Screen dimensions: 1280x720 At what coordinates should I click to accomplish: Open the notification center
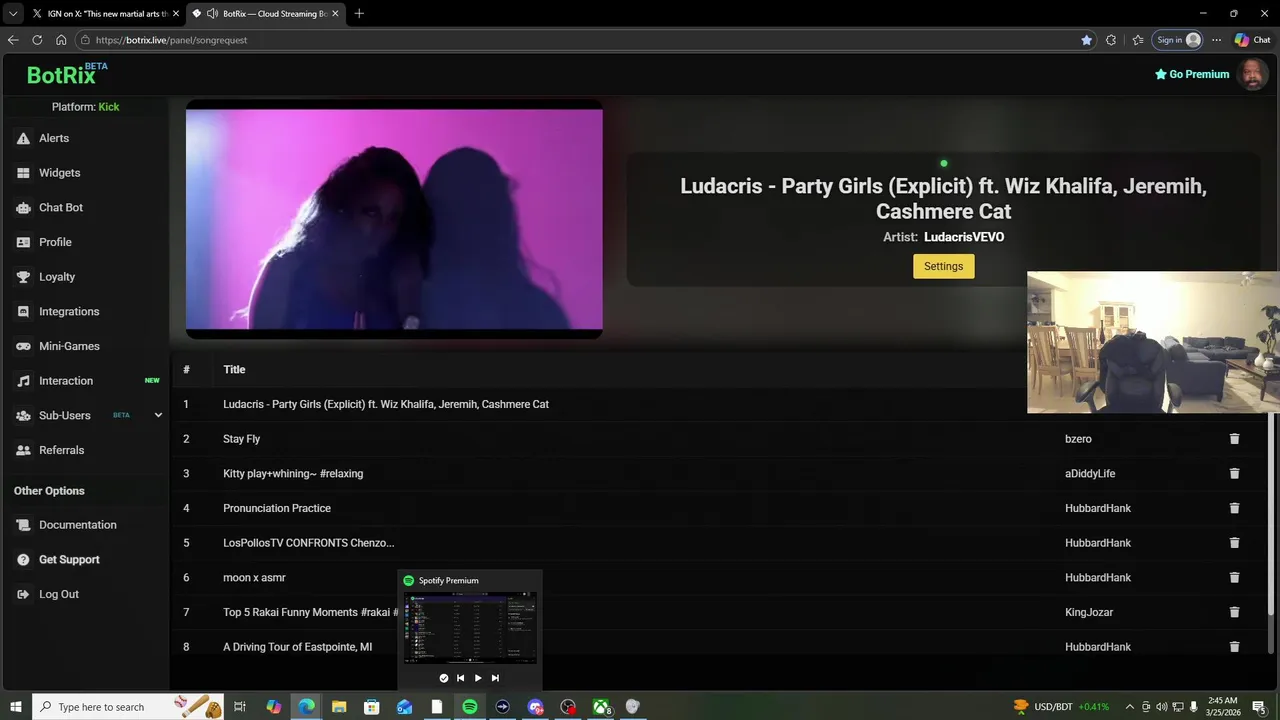pos(1259,707)
